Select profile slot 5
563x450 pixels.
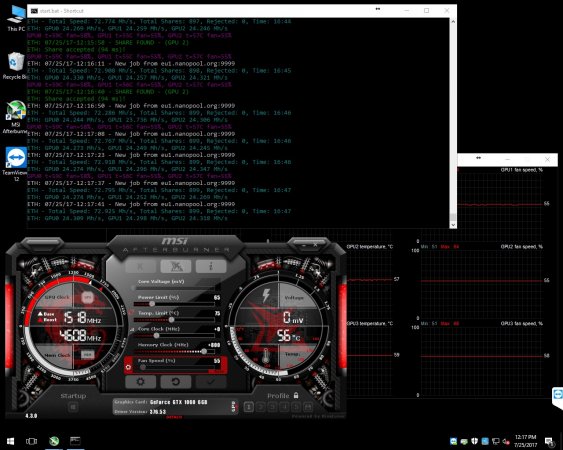point(296,407)
